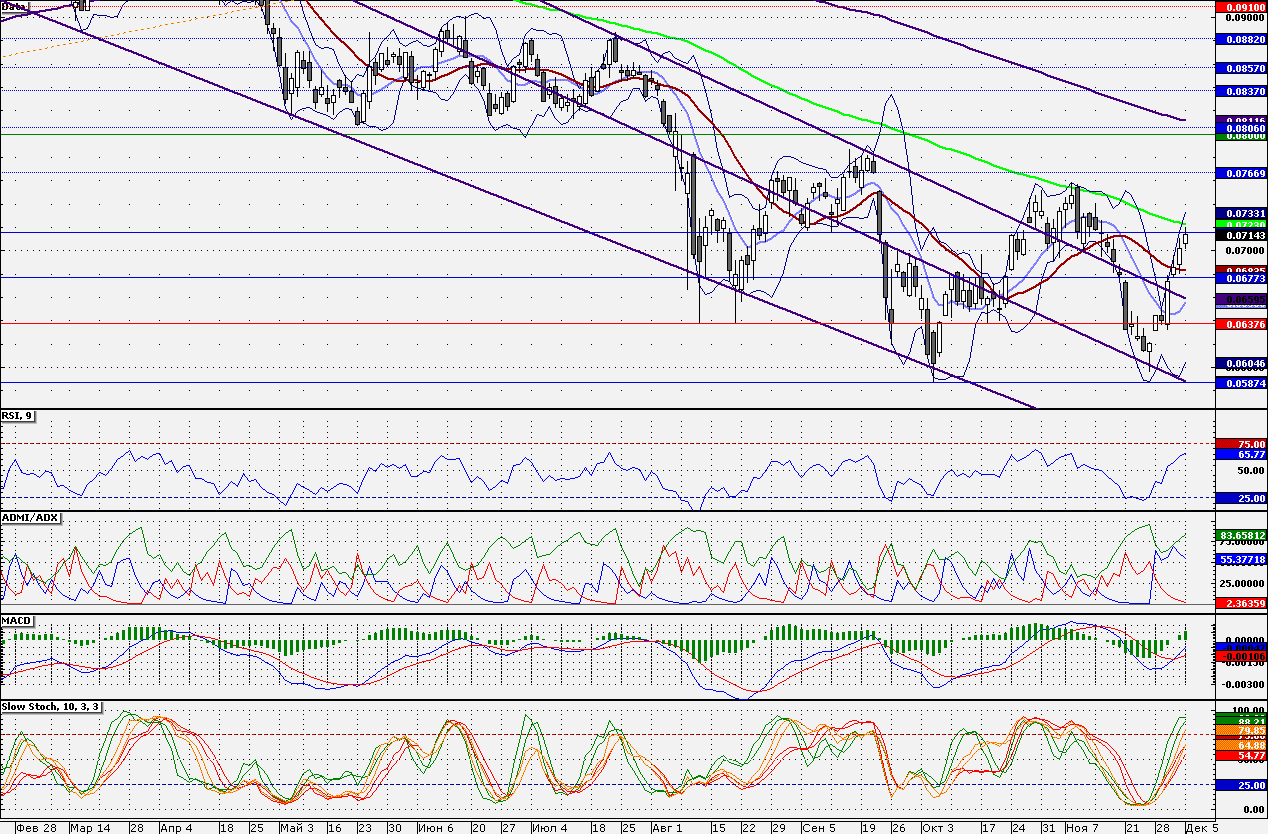Viewport: 1268px width, 834px height.
Task: Select the RSI 65.77 current value tag
Action: (x=1240, y=455)
